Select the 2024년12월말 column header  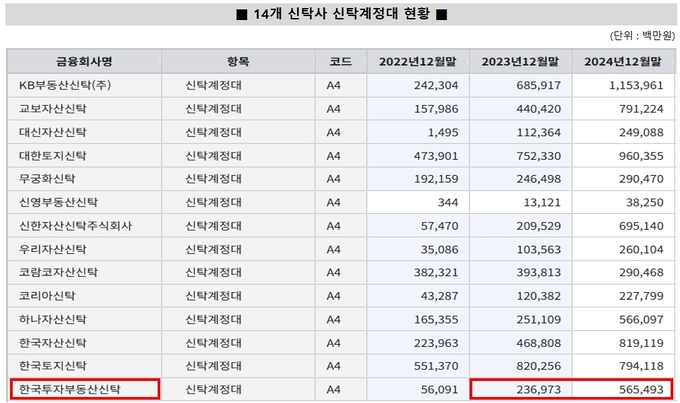623,61
